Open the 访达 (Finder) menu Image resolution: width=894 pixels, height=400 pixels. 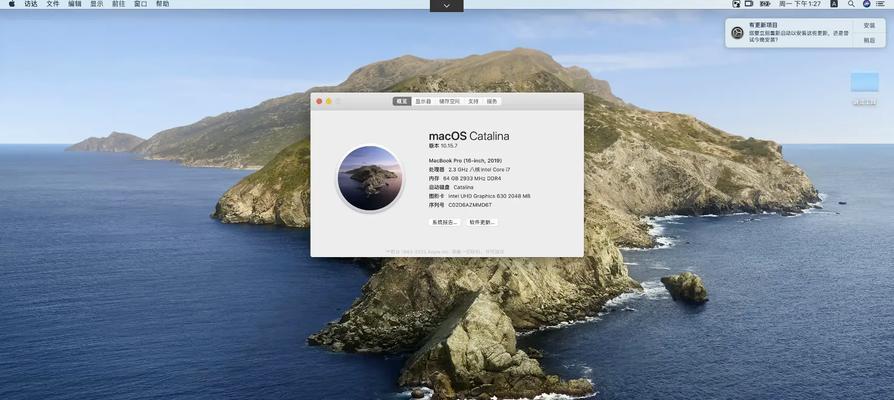click(x=31, y=3)
